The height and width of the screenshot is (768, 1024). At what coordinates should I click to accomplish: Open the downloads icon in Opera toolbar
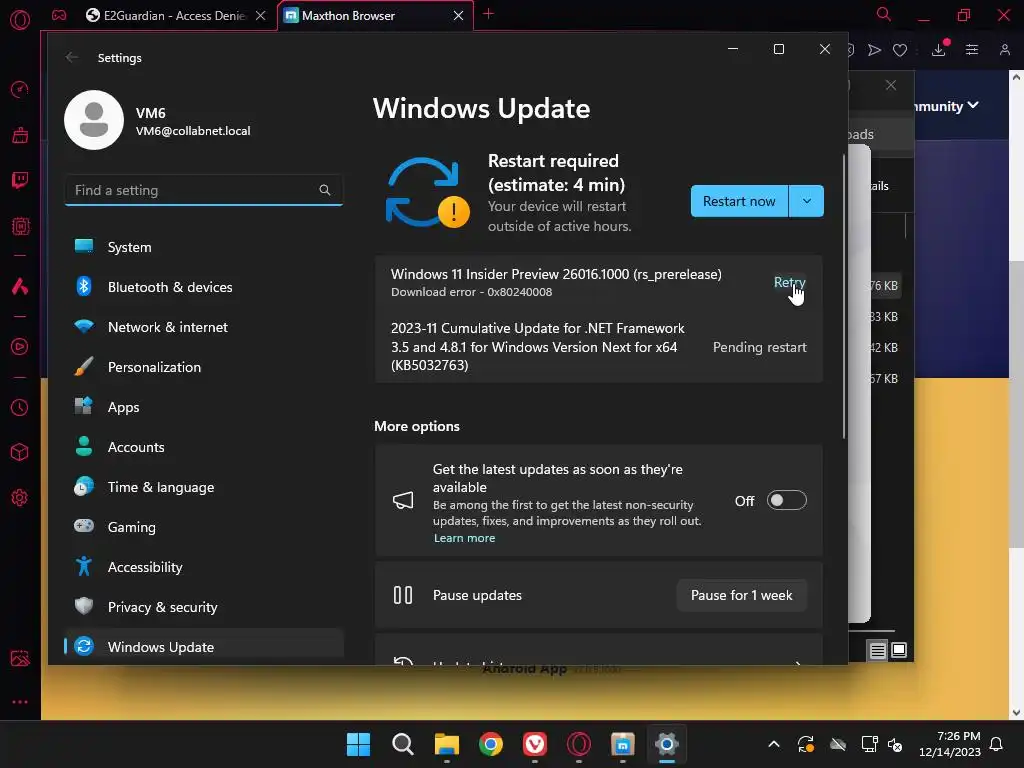[939, 50]
